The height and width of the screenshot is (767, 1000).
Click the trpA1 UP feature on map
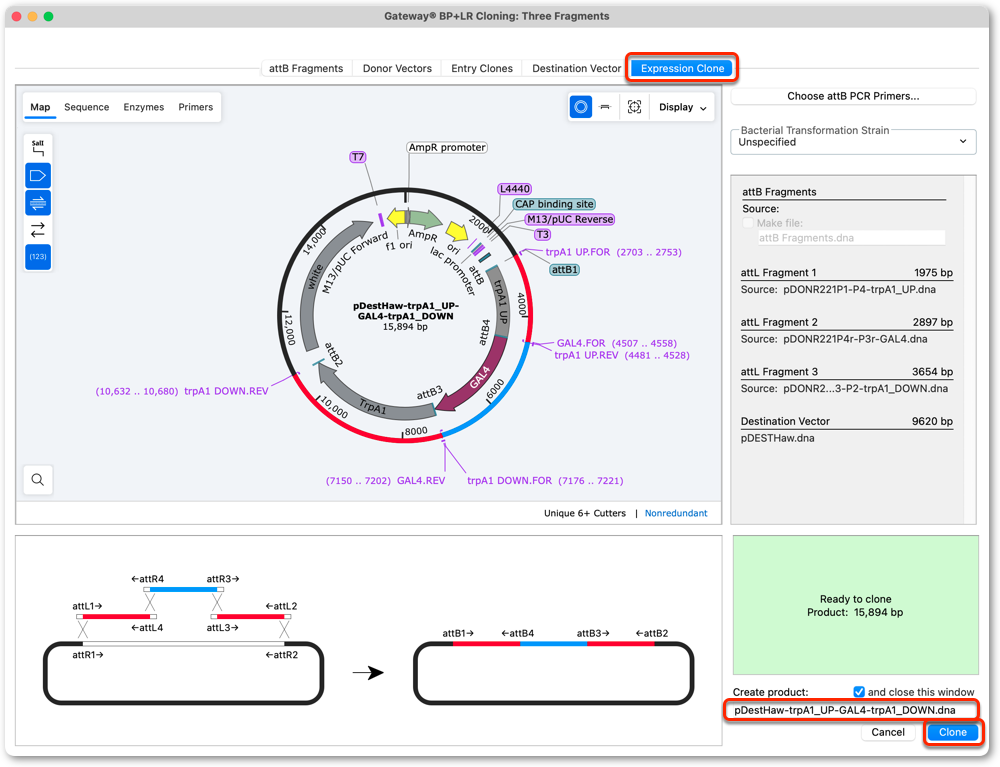[x=501, y=300]
